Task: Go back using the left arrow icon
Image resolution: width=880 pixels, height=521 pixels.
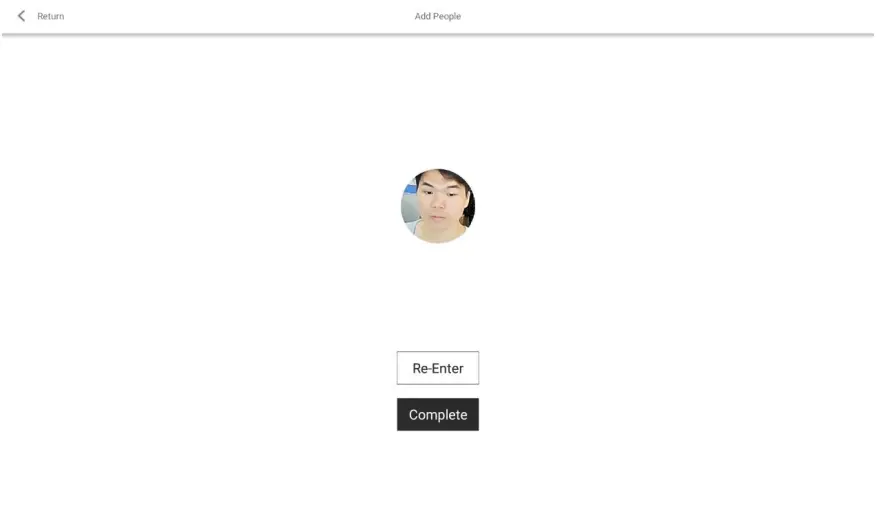Action: pos(21,16)
